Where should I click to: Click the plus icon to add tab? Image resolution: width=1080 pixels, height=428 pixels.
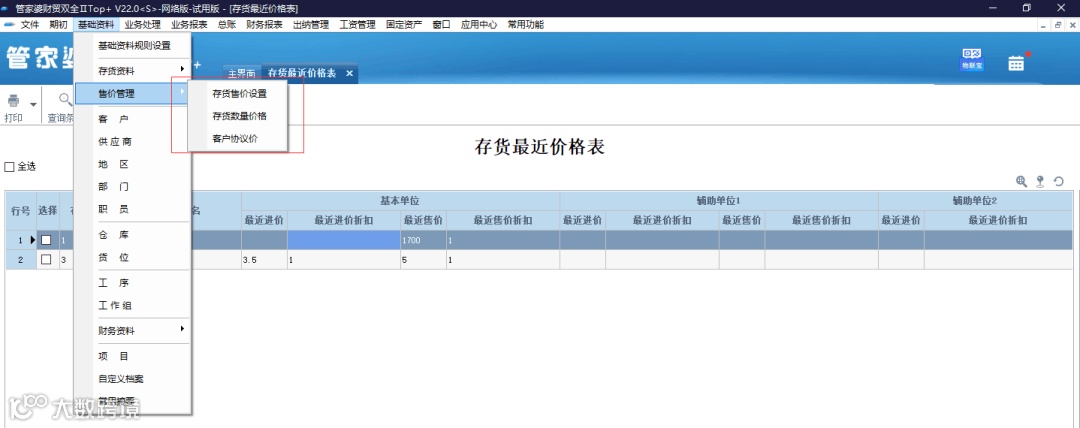tap(197, 65)
